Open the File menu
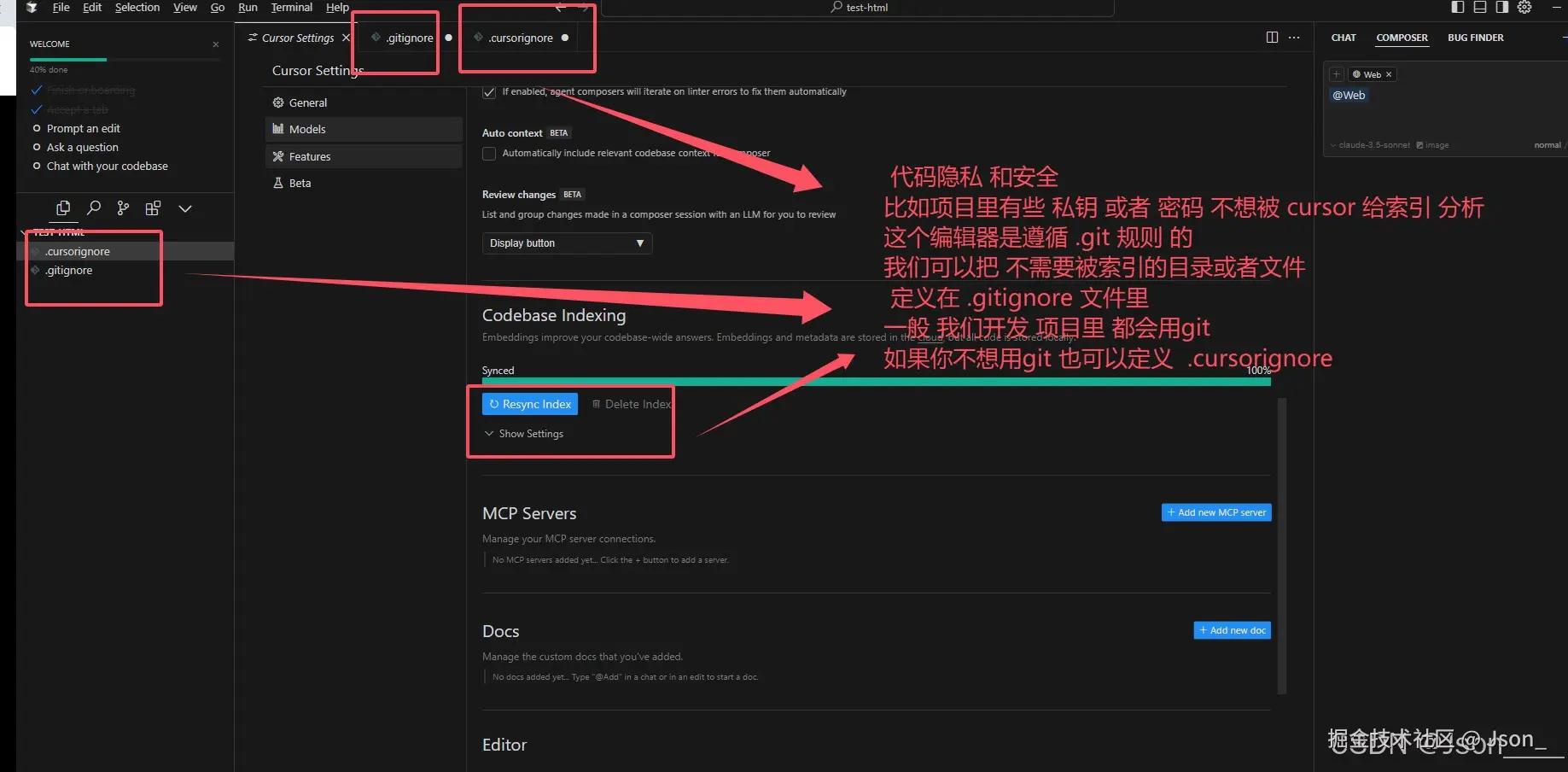Image resolution: width=1568 pixels, height=772 pixels. 61,7
